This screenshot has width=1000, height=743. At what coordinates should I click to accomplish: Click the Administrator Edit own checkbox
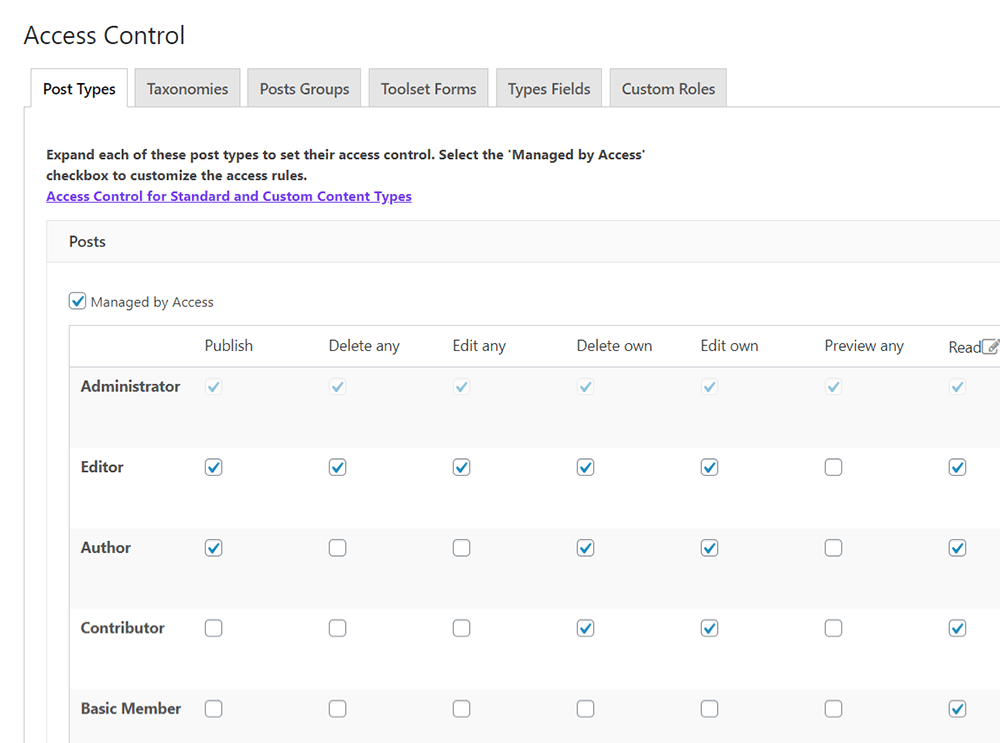click(709, 386)
